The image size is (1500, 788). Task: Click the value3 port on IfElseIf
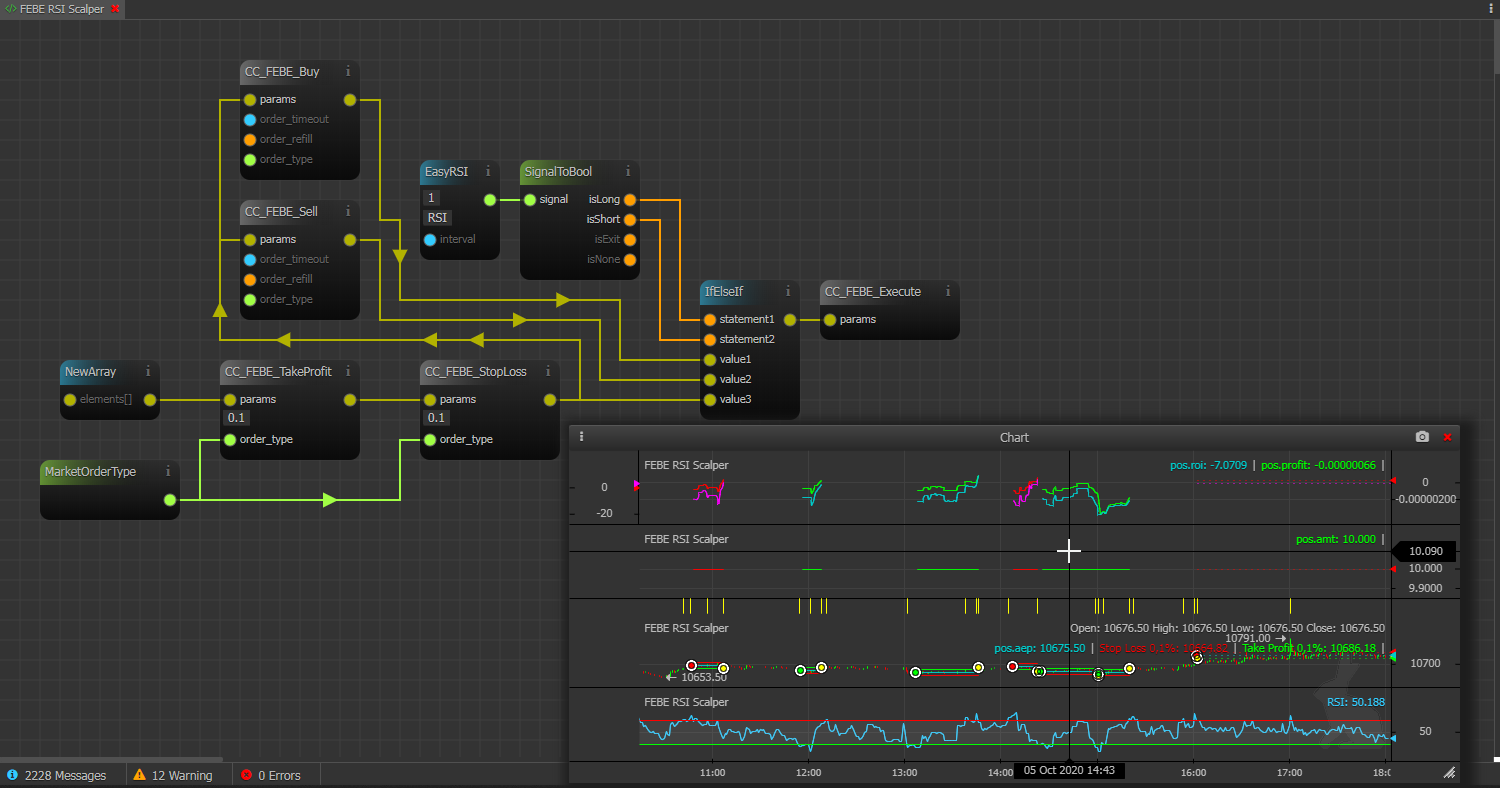pos(710,399)
